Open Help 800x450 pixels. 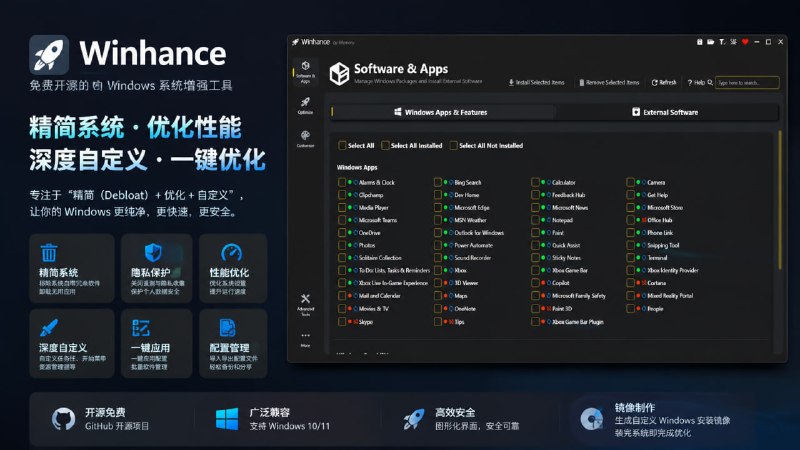(696, 82)
